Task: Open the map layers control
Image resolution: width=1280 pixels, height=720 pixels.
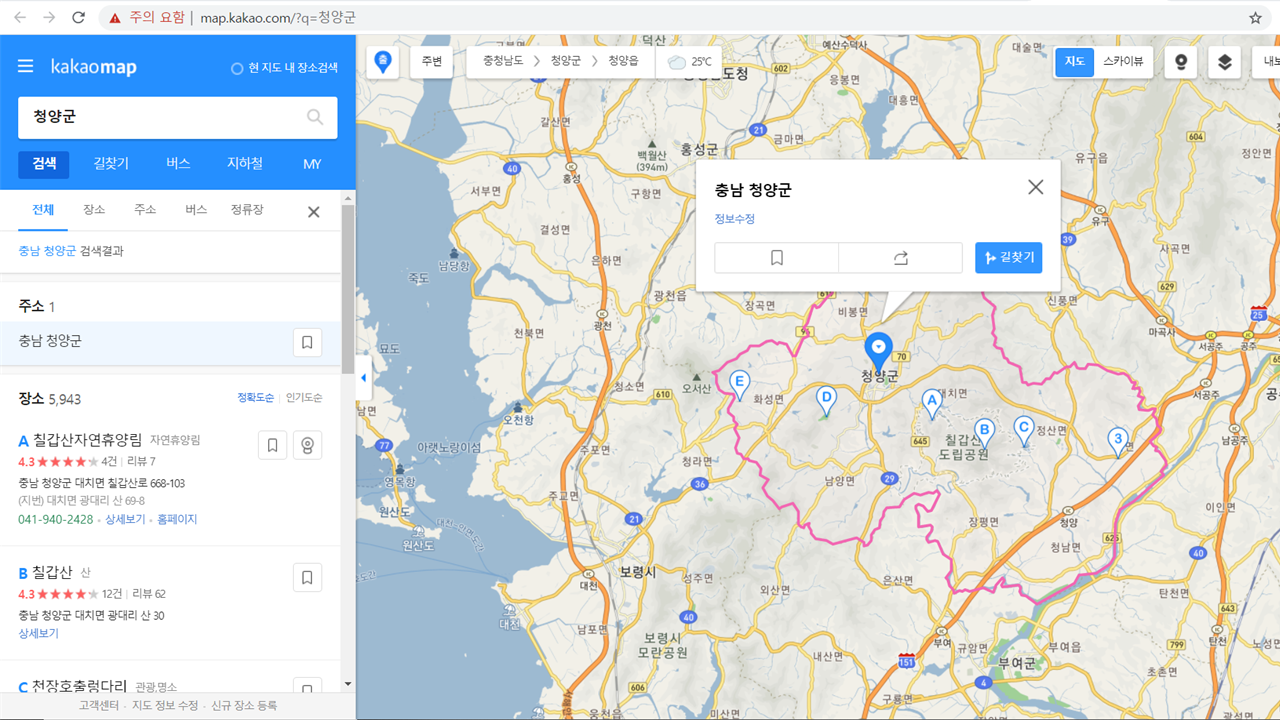Action: 1224,61
